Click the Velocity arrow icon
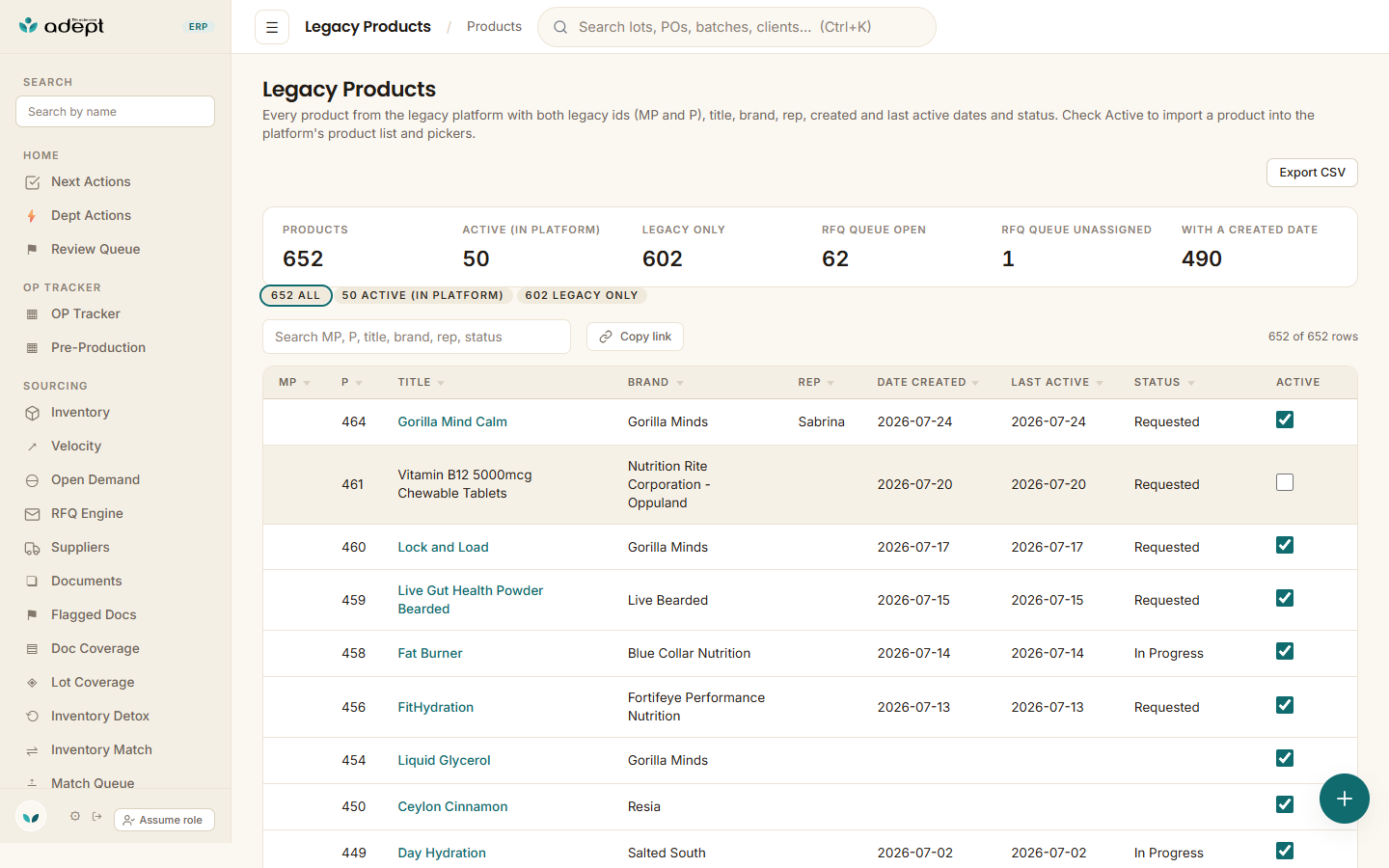 click(x=32, y=447)
